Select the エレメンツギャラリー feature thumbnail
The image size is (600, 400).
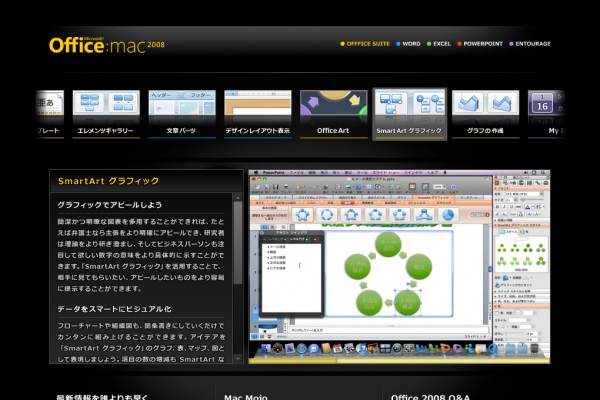(106, 113)
